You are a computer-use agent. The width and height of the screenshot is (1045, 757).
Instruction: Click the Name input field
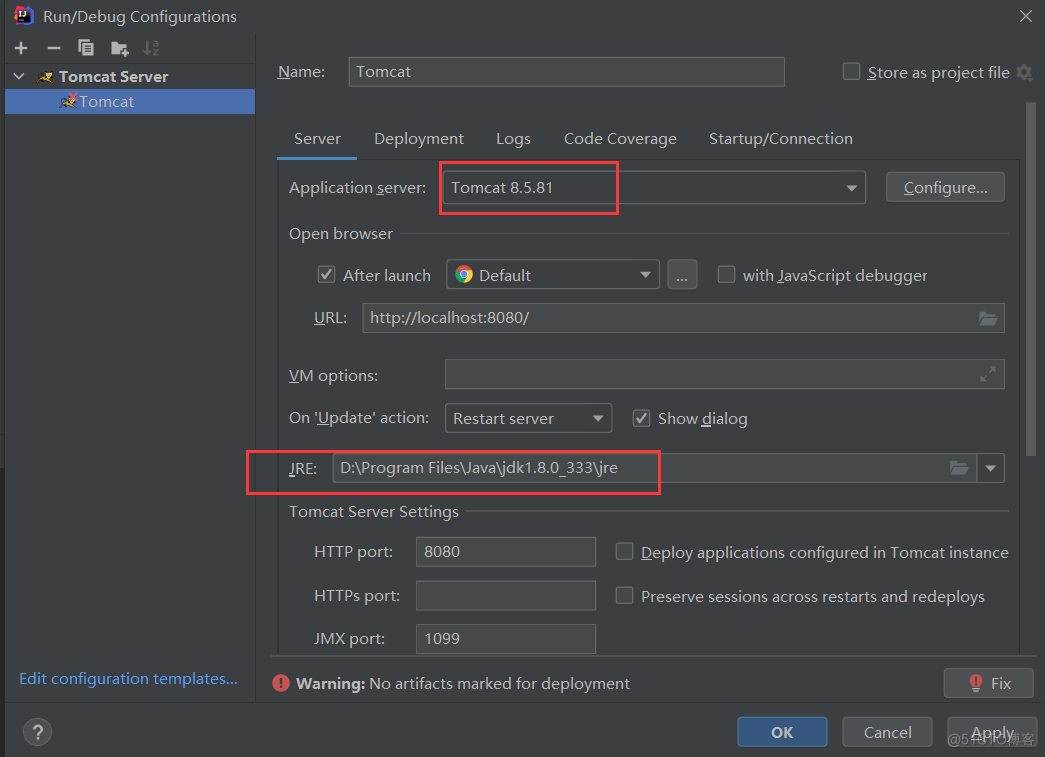click(566, 71)
